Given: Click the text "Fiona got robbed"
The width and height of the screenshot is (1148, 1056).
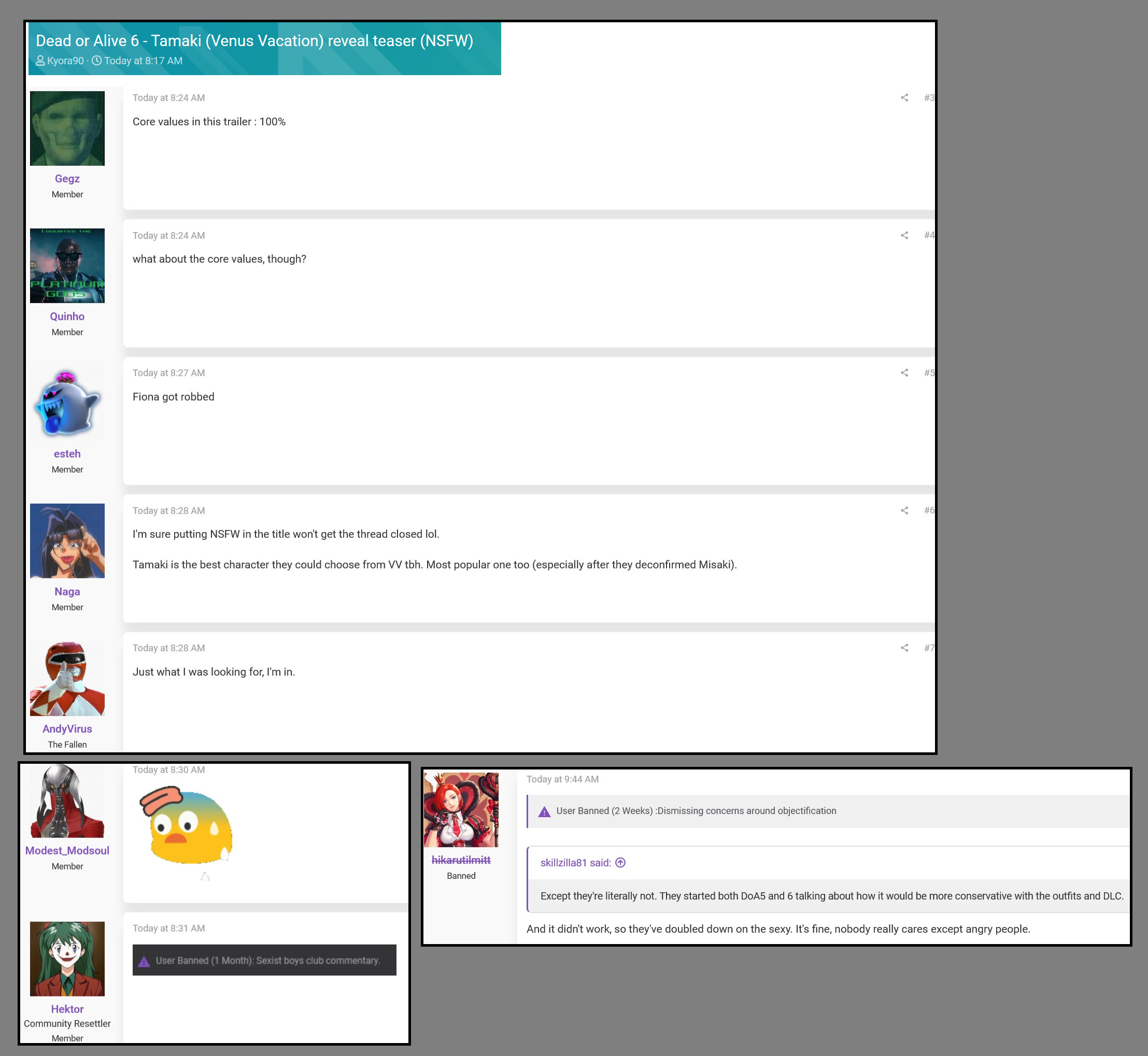Looking at the screenshot, I should (x=173, y=396).
